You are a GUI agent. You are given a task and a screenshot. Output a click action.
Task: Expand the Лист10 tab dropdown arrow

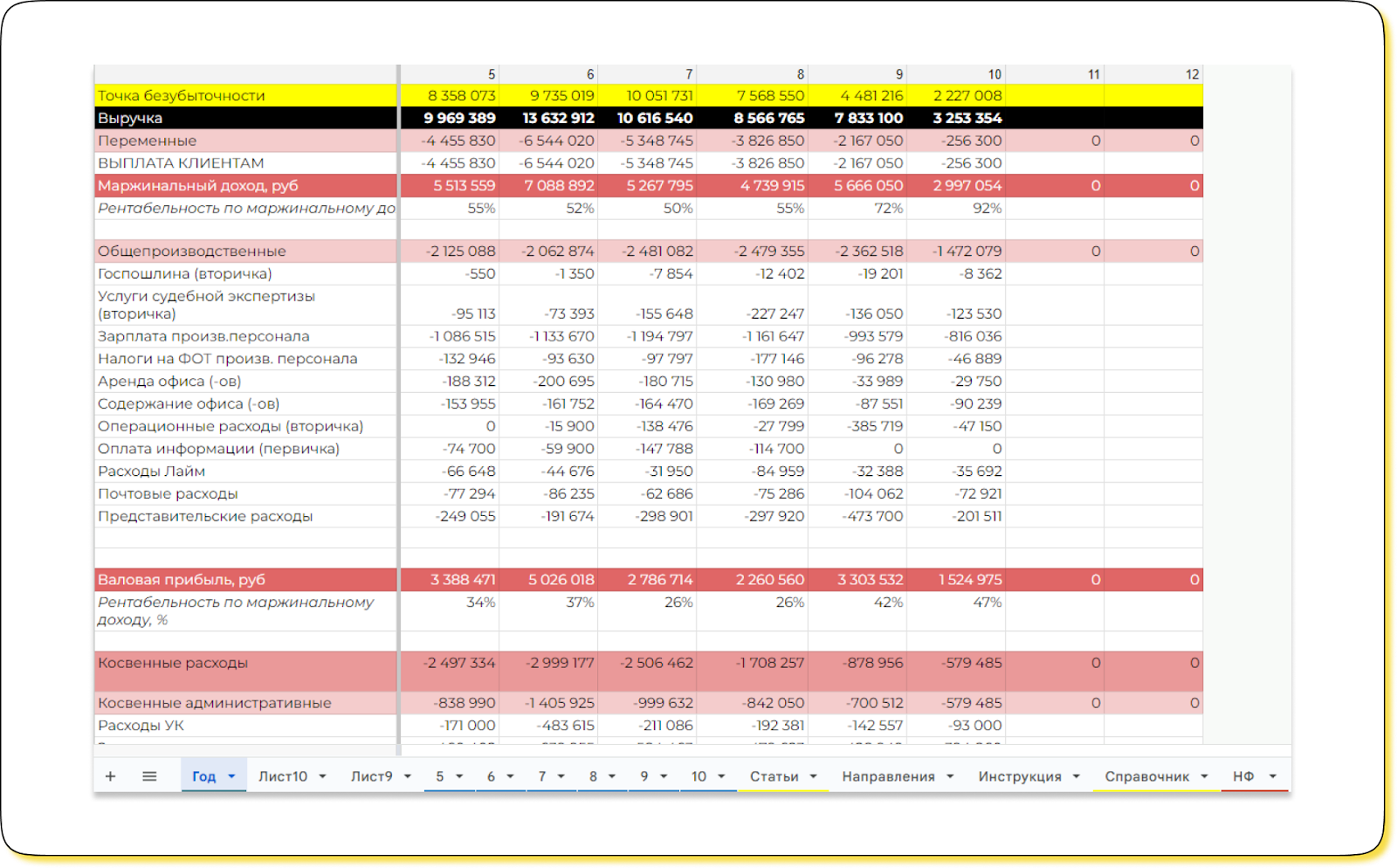click(x=322, y=776)
